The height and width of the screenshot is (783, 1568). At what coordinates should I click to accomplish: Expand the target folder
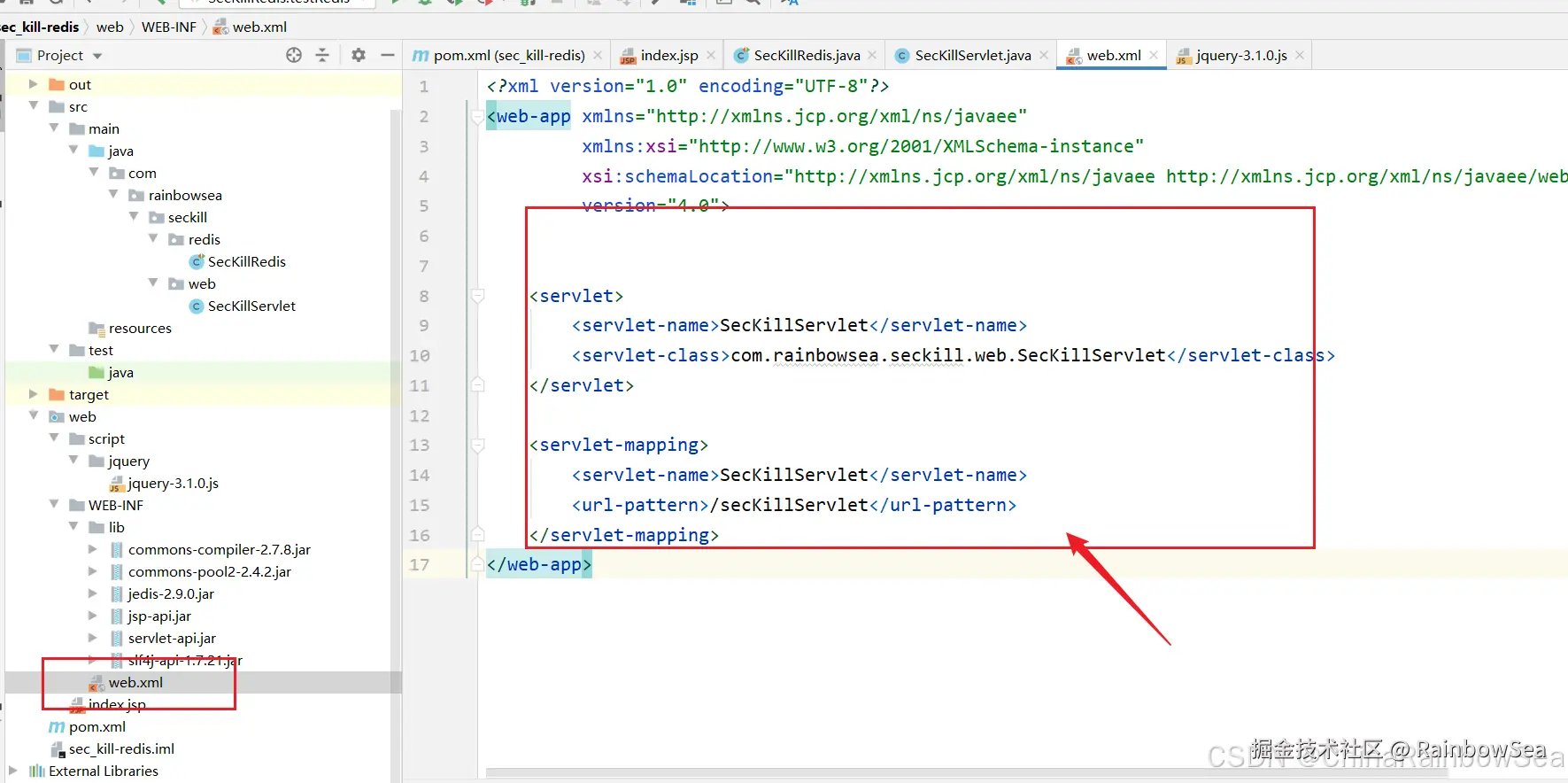(x=34, y=394)
